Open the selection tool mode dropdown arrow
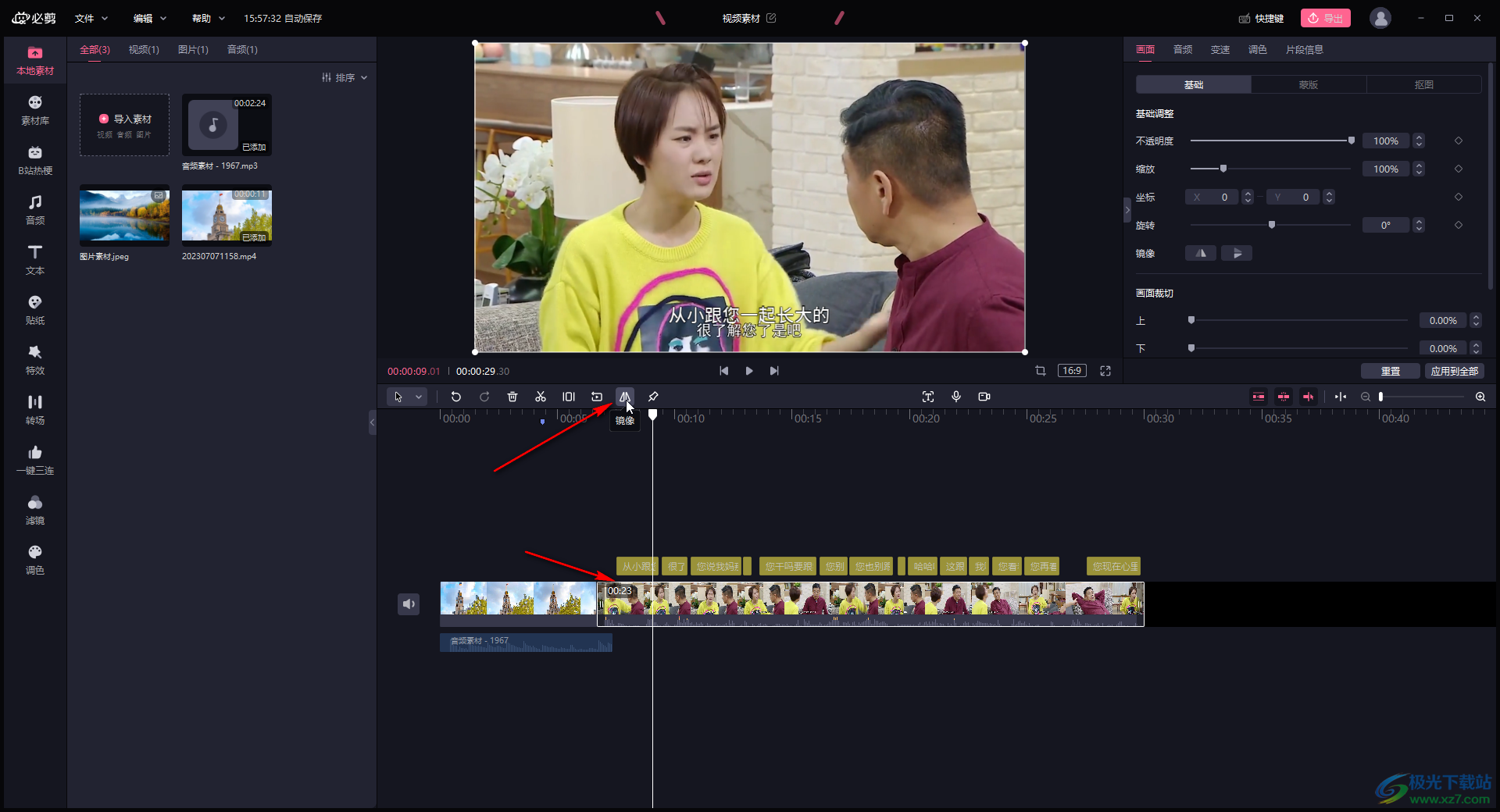Image resolution: width=1500 pixels, height=812 pixels. pyautogui.click(x=419, y=397)
